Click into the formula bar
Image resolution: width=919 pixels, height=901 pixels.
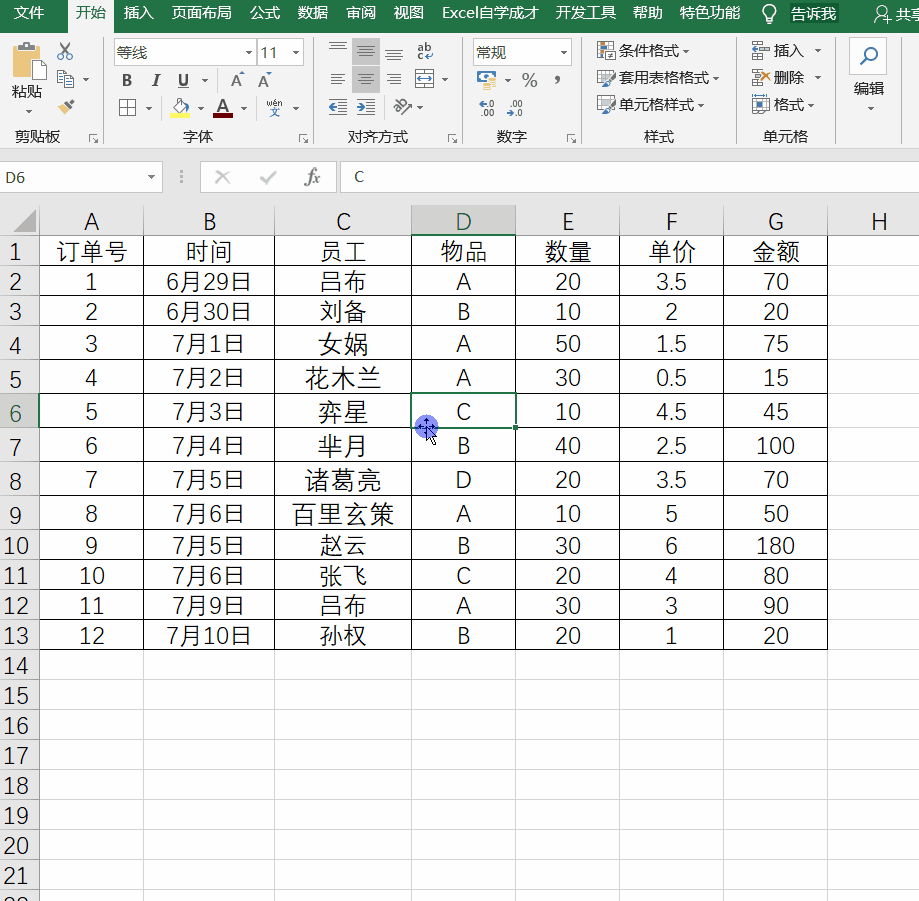(x=629, y=177)
